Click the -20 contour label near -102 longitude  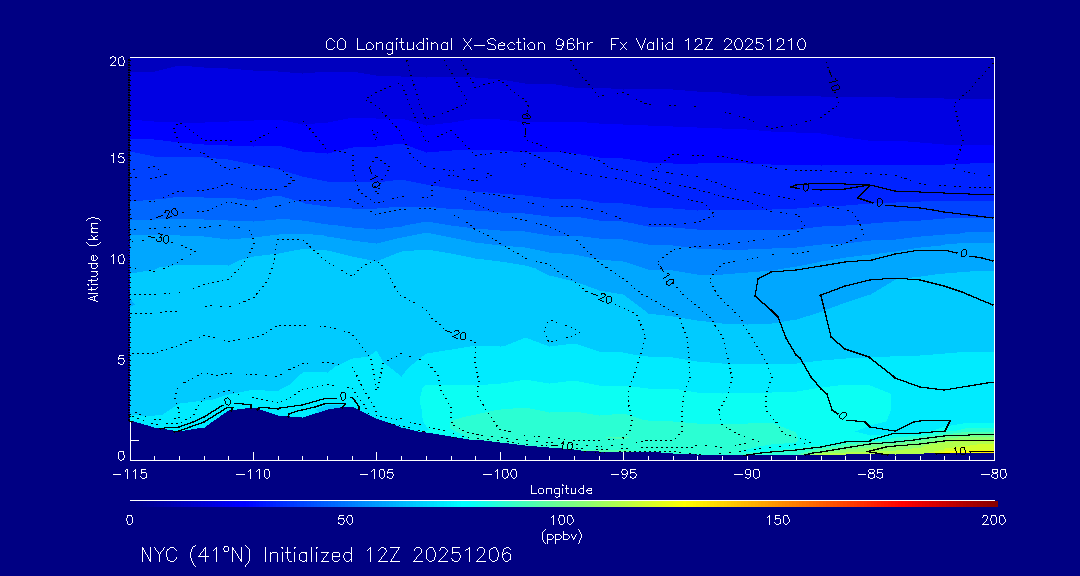click(x=458, y=335)
